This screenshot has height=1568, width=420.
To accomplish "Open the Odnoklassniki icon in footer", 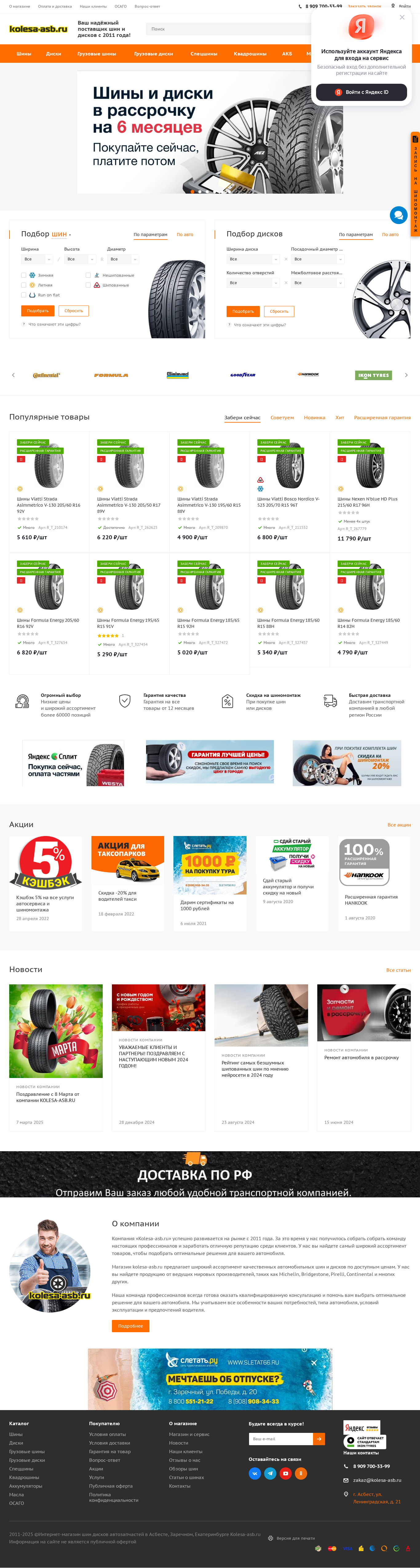I will pyautogui.click(x=301, y=1474).
